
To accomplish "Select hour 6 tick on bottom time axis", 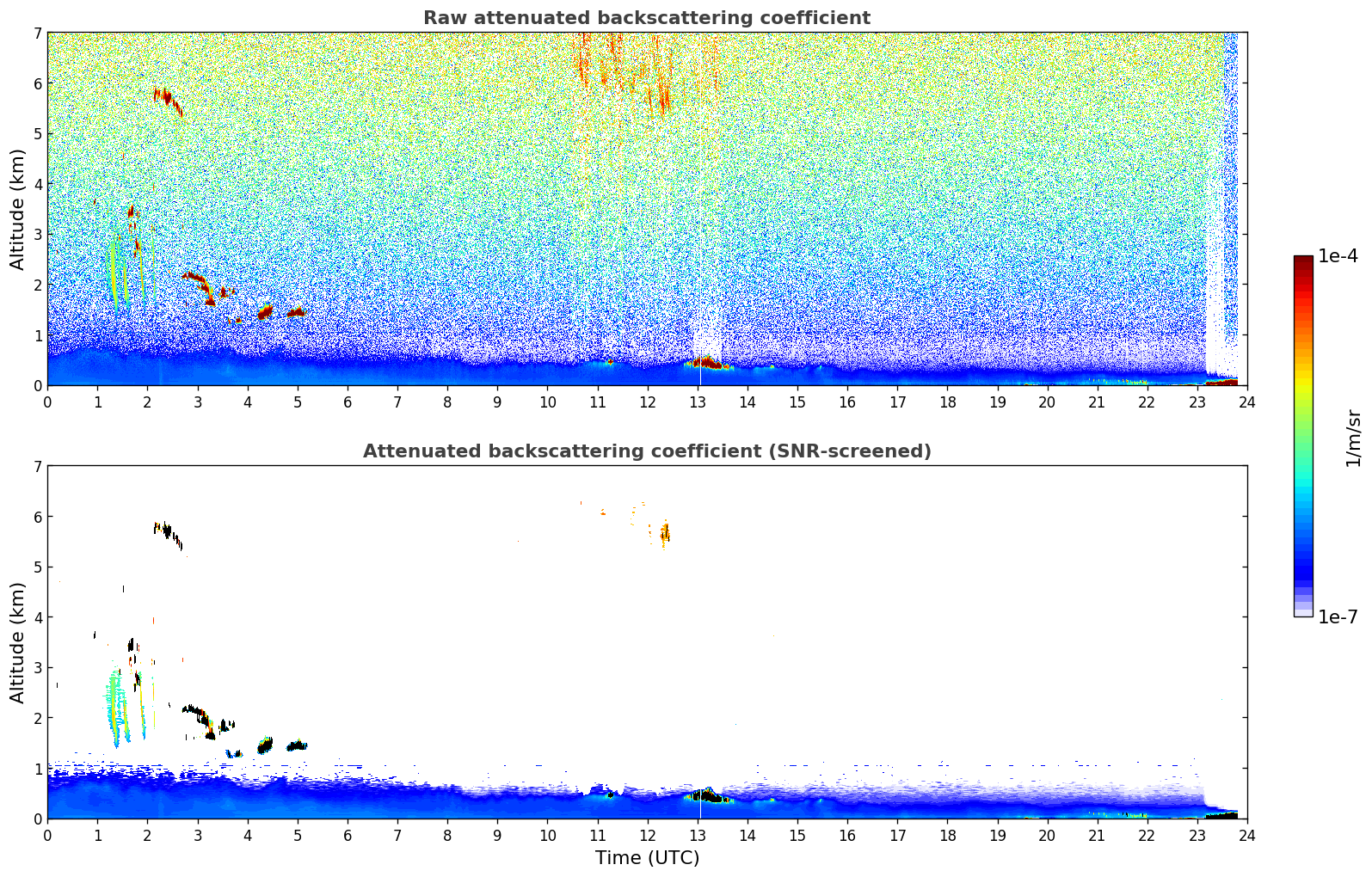I will point(348,835).
